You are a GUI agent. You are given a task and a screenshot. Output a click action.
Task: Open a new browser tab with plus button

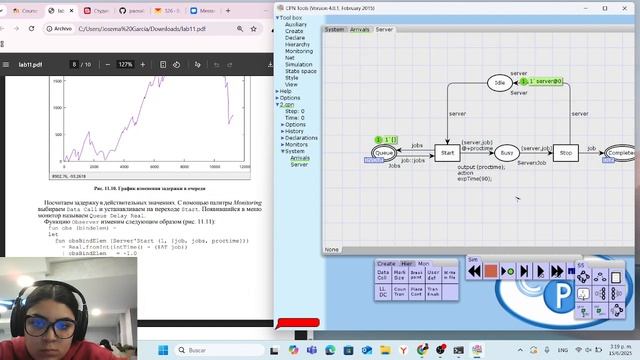tap(228, 11)
